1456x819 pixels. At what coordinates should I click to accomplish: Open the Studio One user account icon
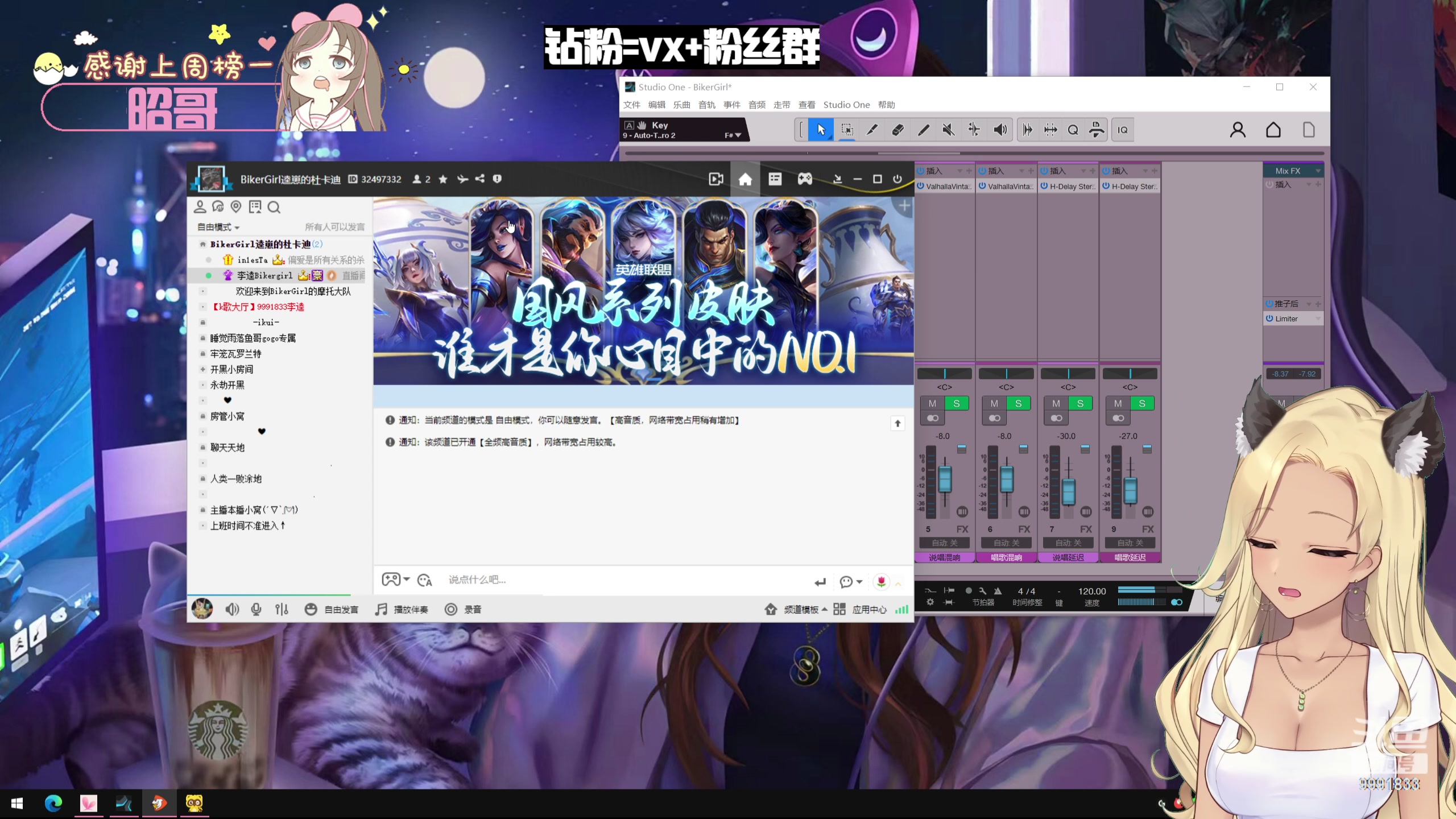pos(1238,130)
